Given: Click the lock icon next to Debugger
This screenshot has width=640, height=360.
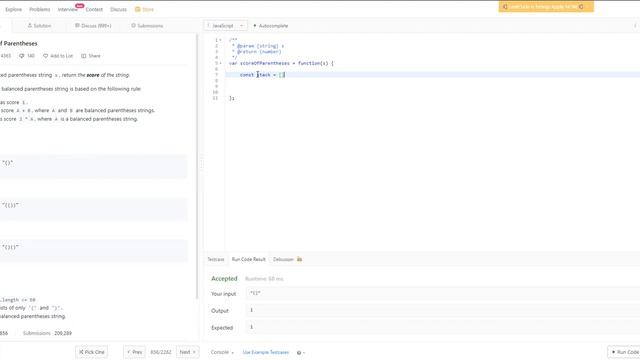Looking at the screenshot, I should 299,259.
